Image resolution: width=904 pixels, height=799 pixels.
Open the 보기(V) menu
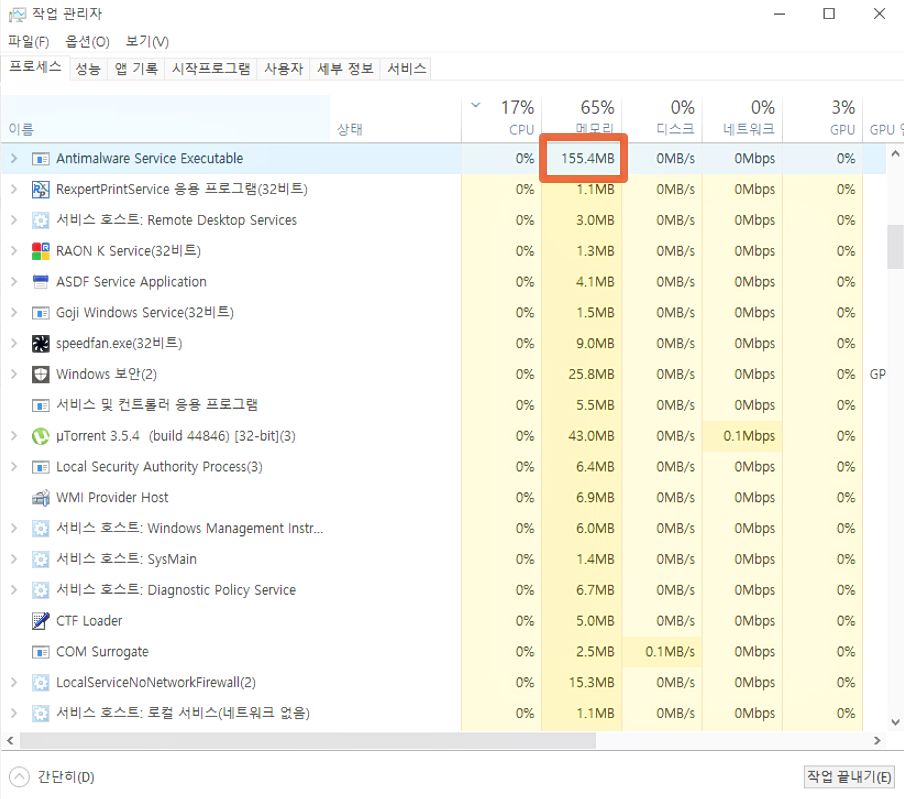[147, 42]
